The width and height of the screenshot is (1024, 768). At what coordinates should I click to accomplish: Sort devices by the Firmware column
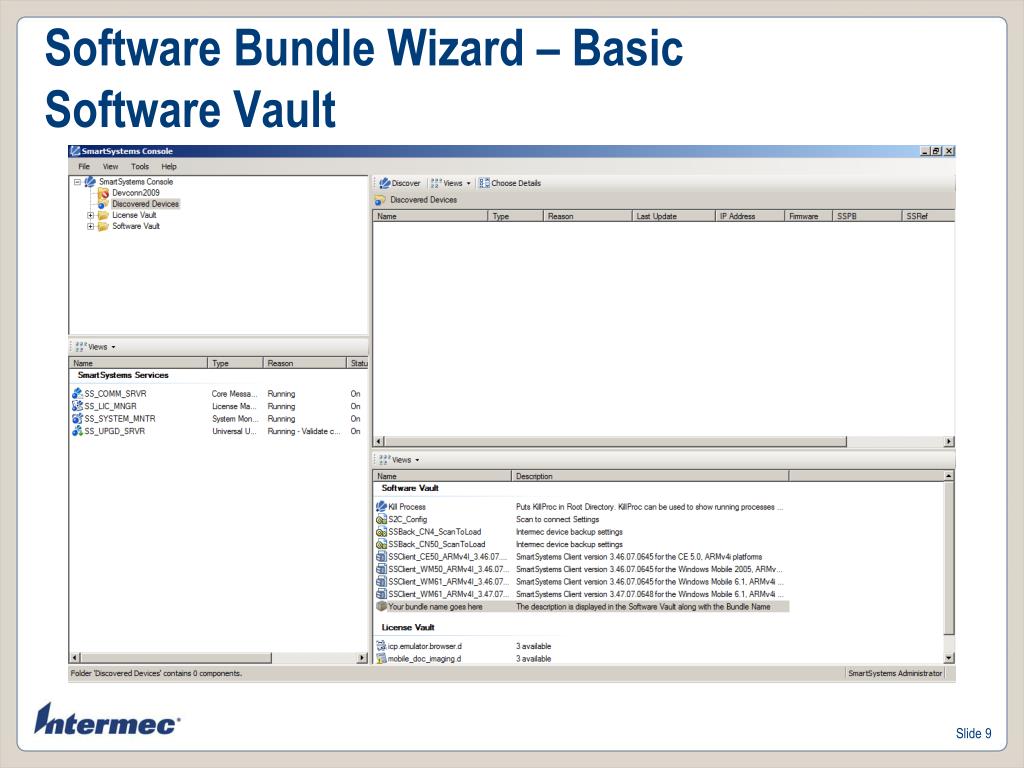coord(808,216)
